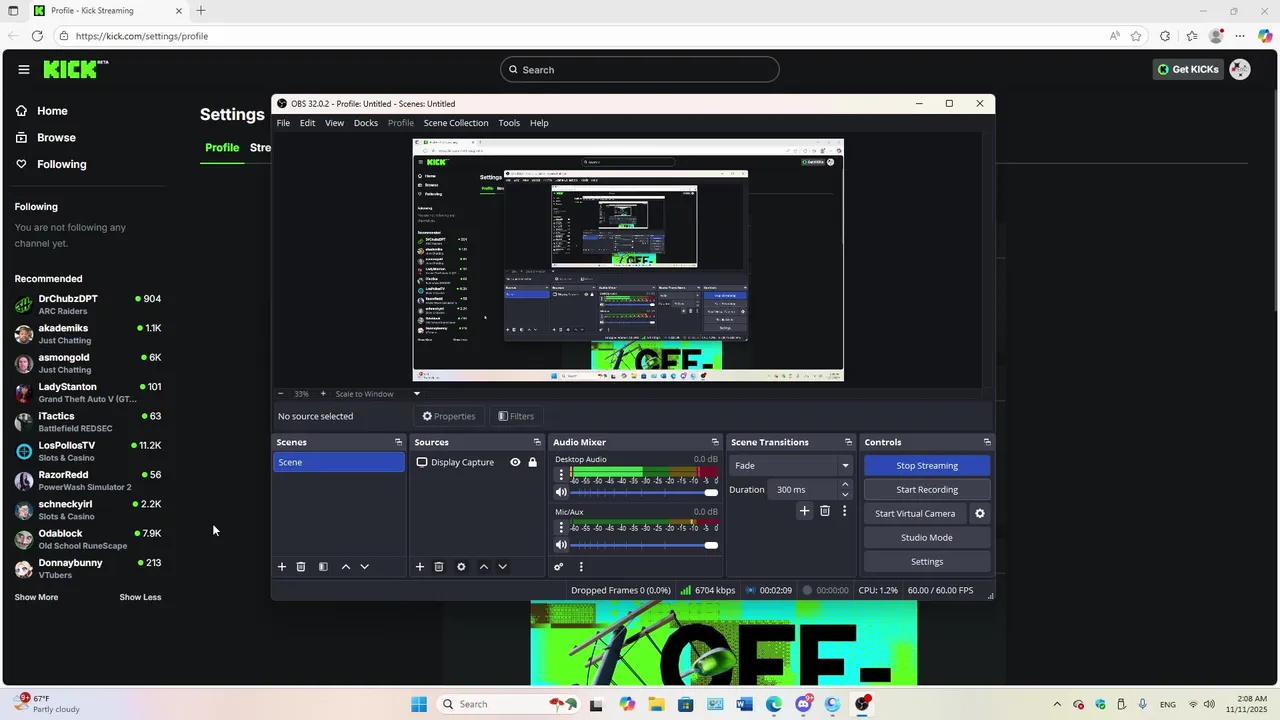Open browser favorites star icon
Viewport: 1280px width, 720px height.
[x=1136, y=36]
